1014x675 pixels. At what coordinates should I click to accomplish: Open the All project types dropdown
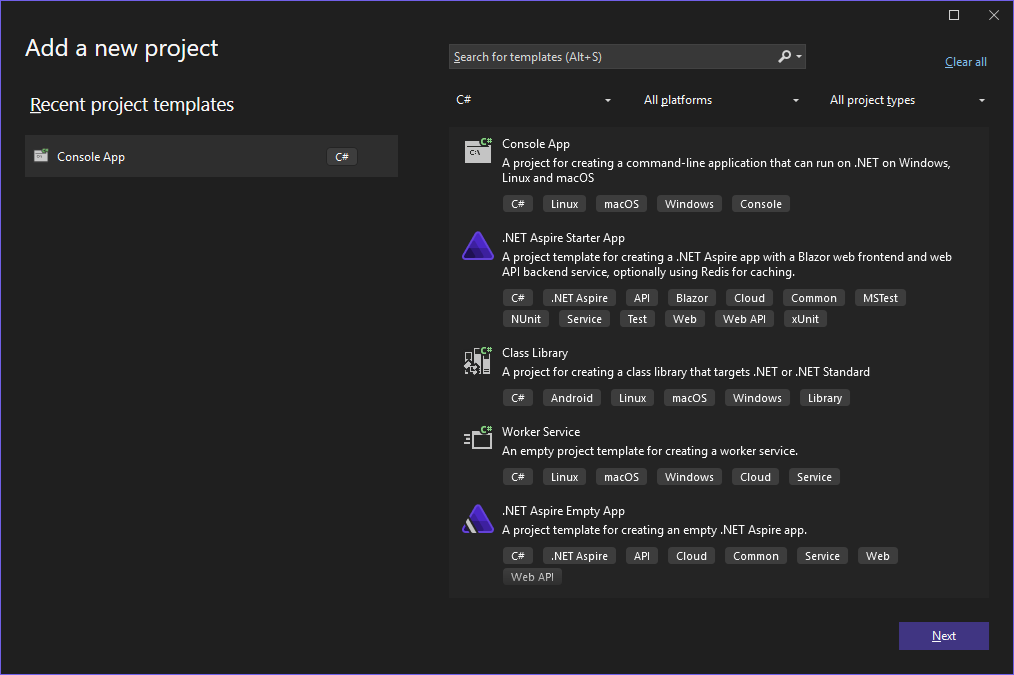click(907, 100)
